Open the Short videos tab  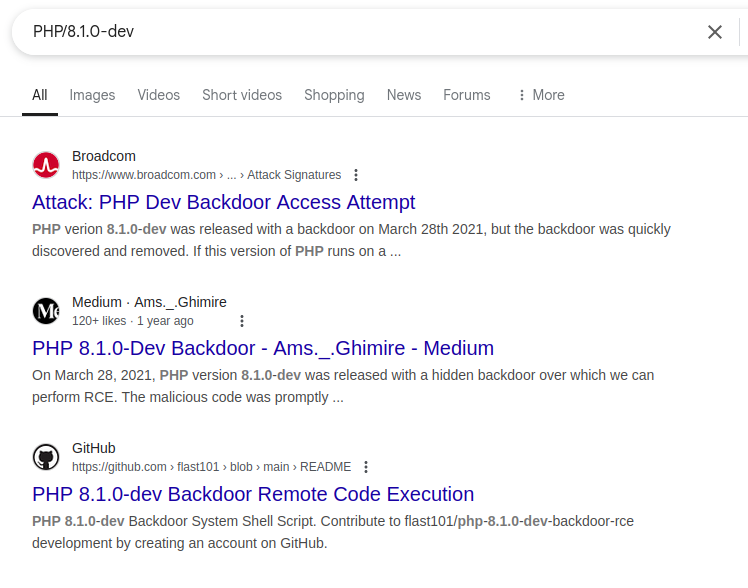(242, 95)
